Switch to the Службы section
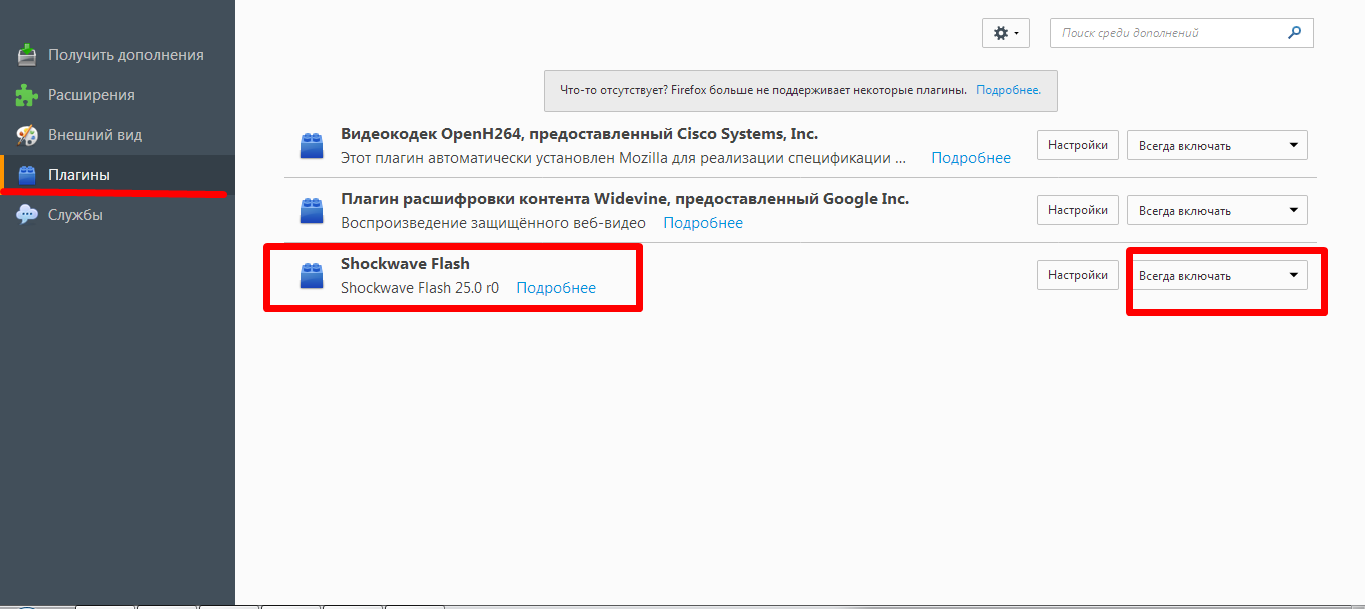Screen dimensions: 1365x609 click(75, 215)
